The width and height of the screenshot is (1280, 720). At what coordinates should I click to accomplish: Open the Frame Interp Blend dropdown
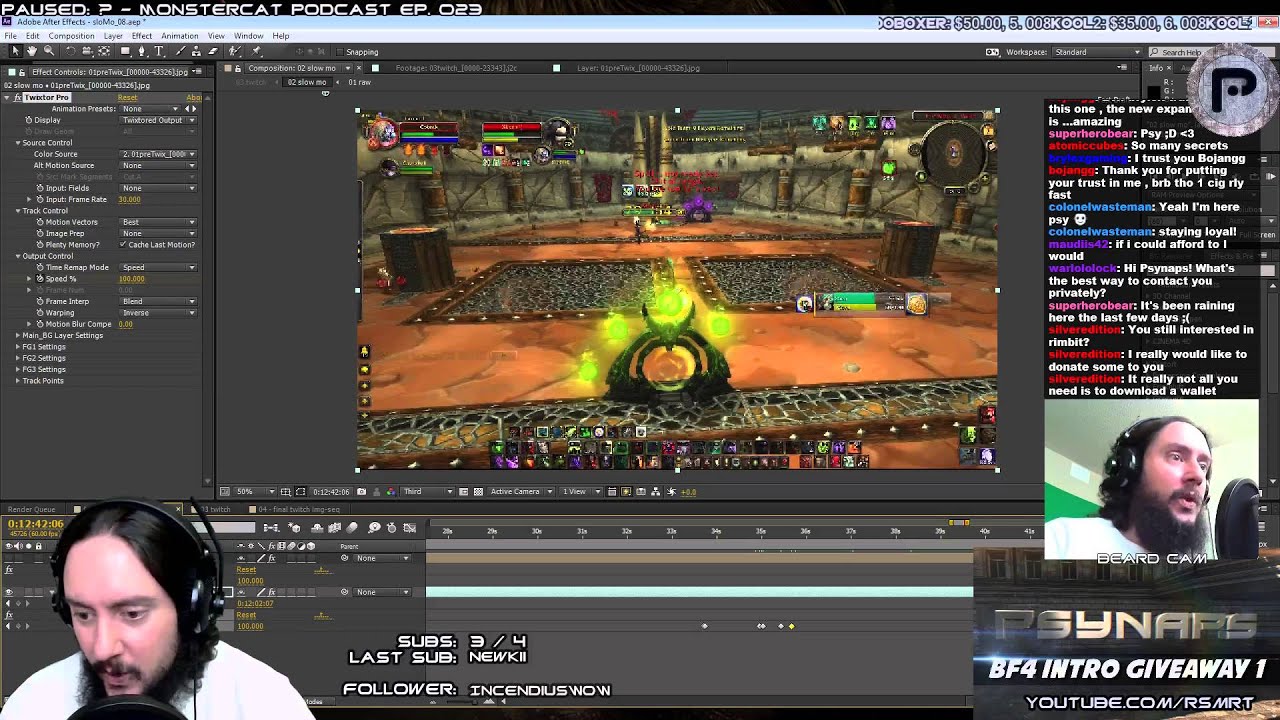[158, 301]
